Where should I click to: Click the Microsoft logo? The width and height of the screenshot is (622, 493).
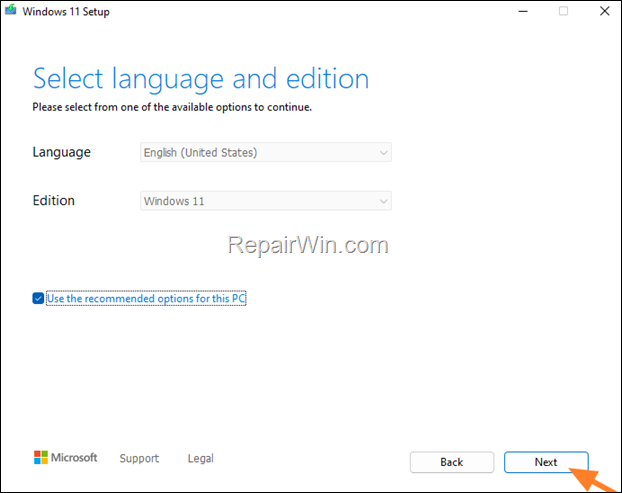coord(65,458)
